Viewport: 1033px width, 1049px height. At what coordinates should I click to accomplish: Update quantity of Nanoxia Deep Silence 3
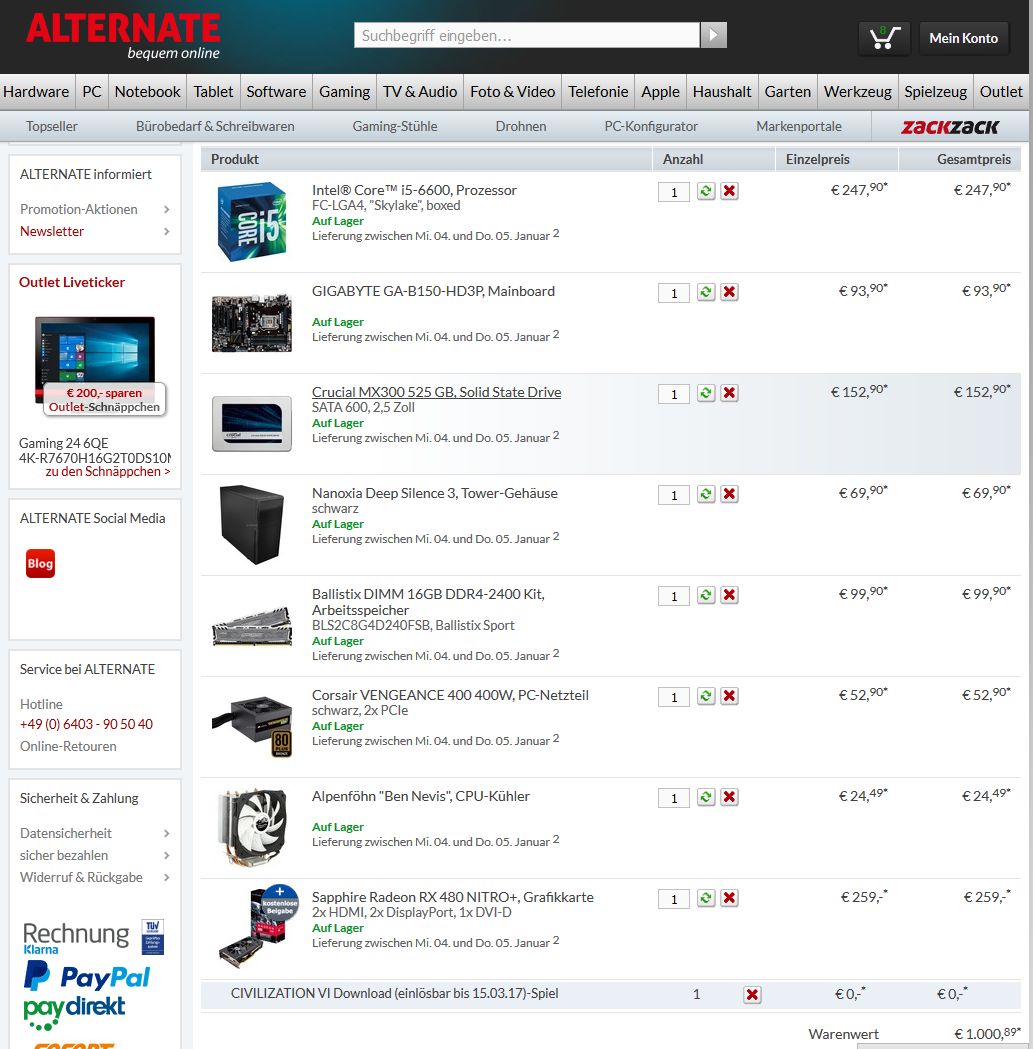(x=706, y=494)
